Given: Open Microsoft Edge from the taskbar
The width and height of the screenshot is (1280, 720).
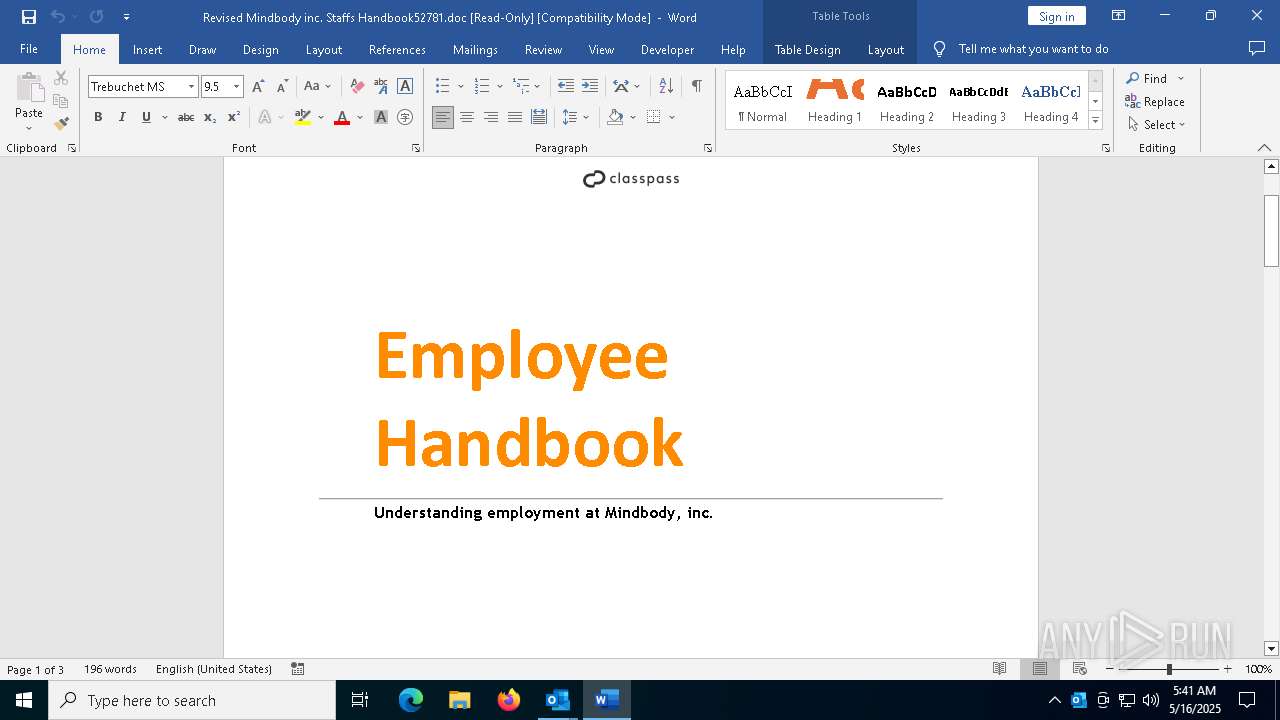Looking at the screenshot, I should click(x=411, y=700).
